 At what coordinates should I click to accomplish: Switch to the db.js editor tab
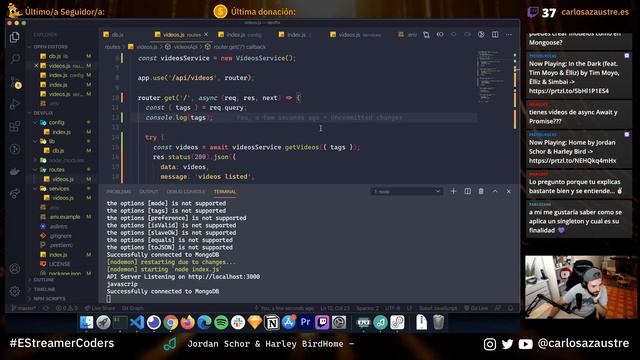pyautogui.click(x=118, y=35)
